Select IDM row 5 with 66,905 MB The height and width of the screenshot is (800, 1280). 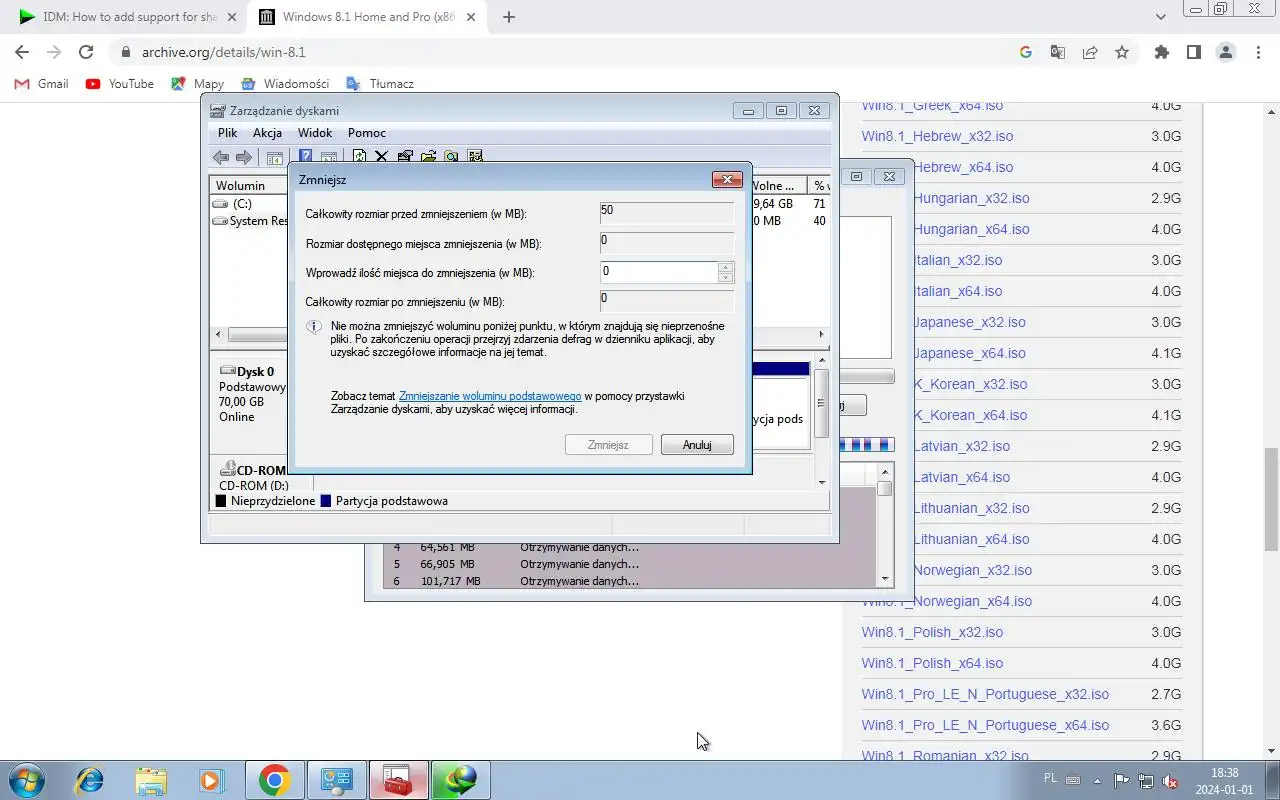pyautogui.click(x=630, y=564)
